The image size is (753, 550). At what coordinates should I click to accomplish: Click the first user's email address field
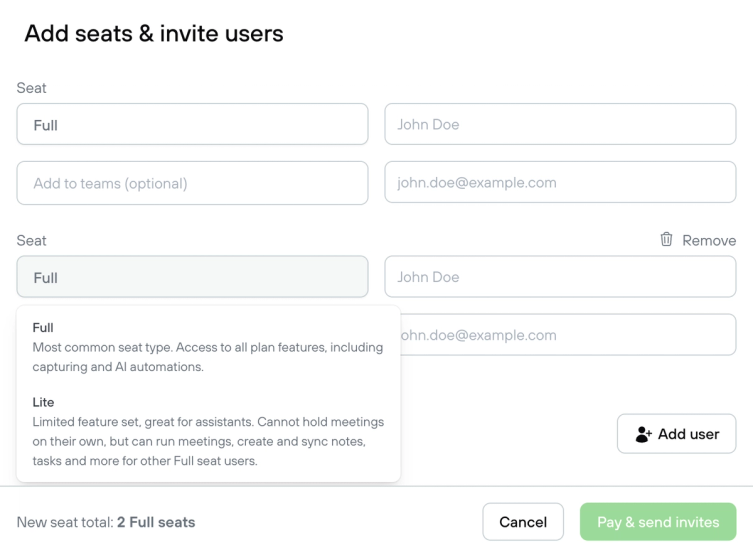point(560,183)
